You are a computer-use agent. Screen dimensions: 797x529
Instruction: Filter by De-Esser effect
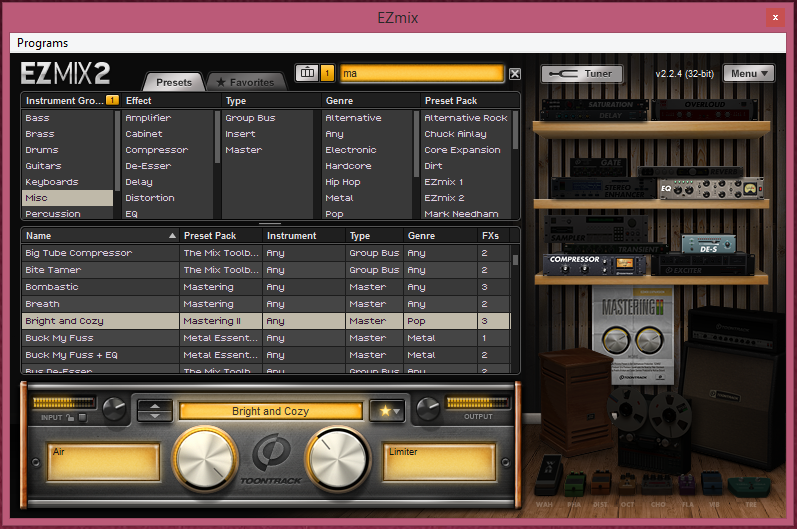168,166
